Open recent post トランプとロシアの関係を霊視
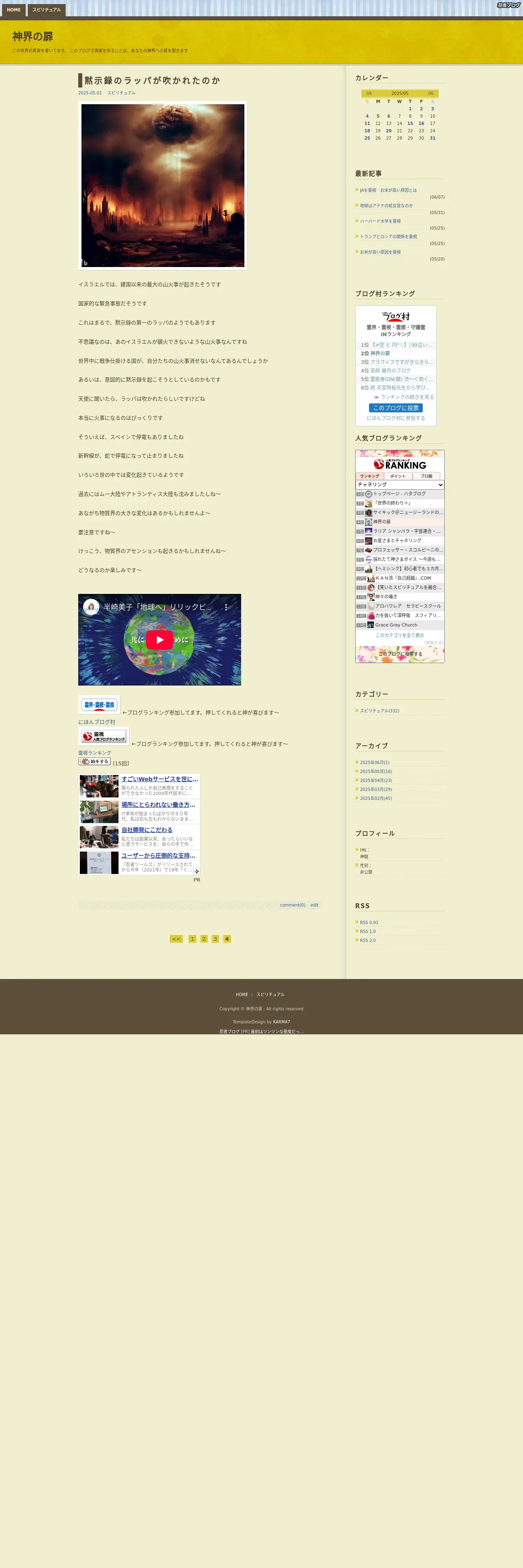Screen dimensions: 523x1568 pyautogui.click(x=389, y=237)
